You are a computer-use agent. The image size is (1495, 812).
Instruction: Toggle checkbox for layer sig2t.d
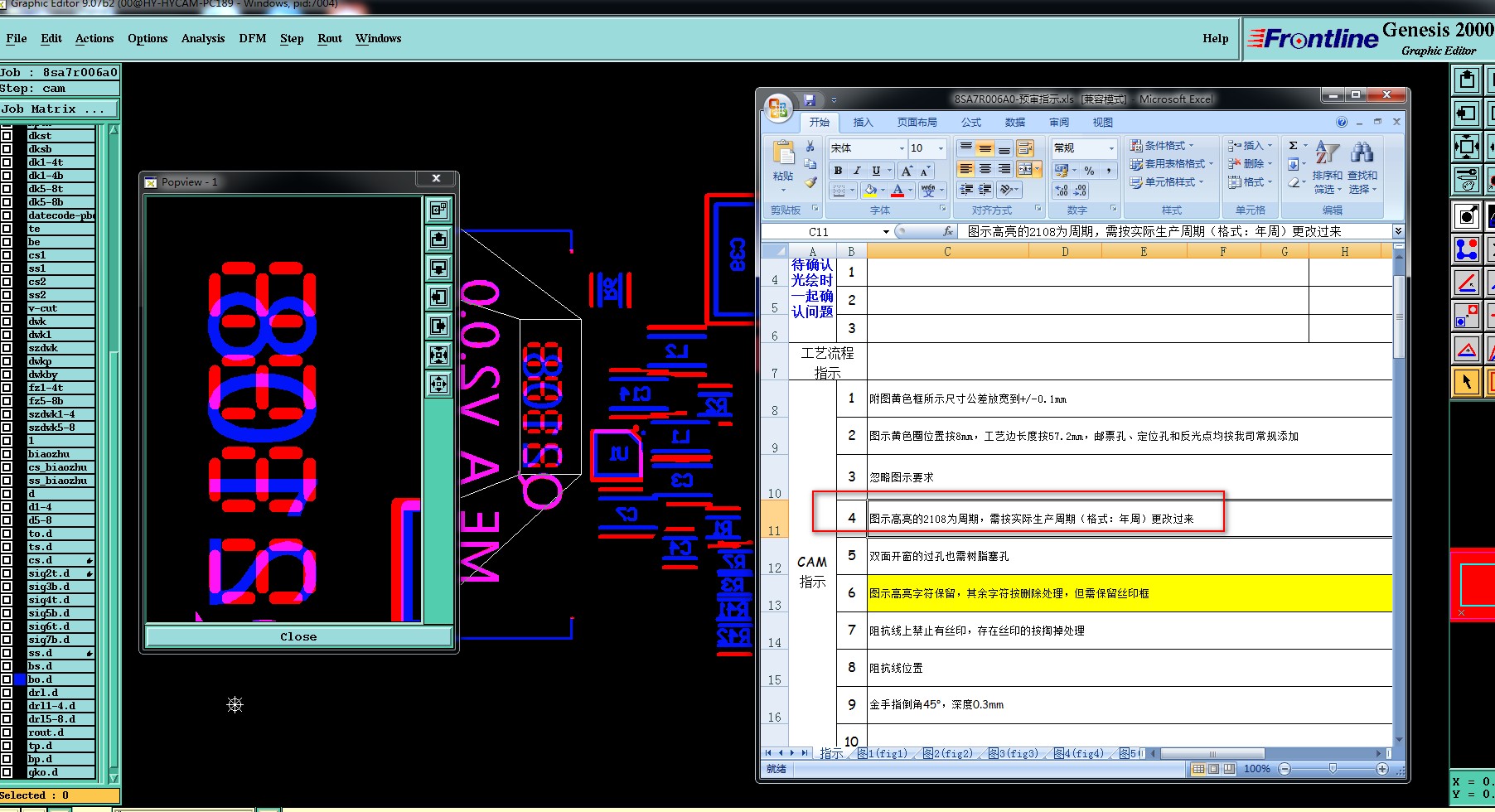click(7, 573)
